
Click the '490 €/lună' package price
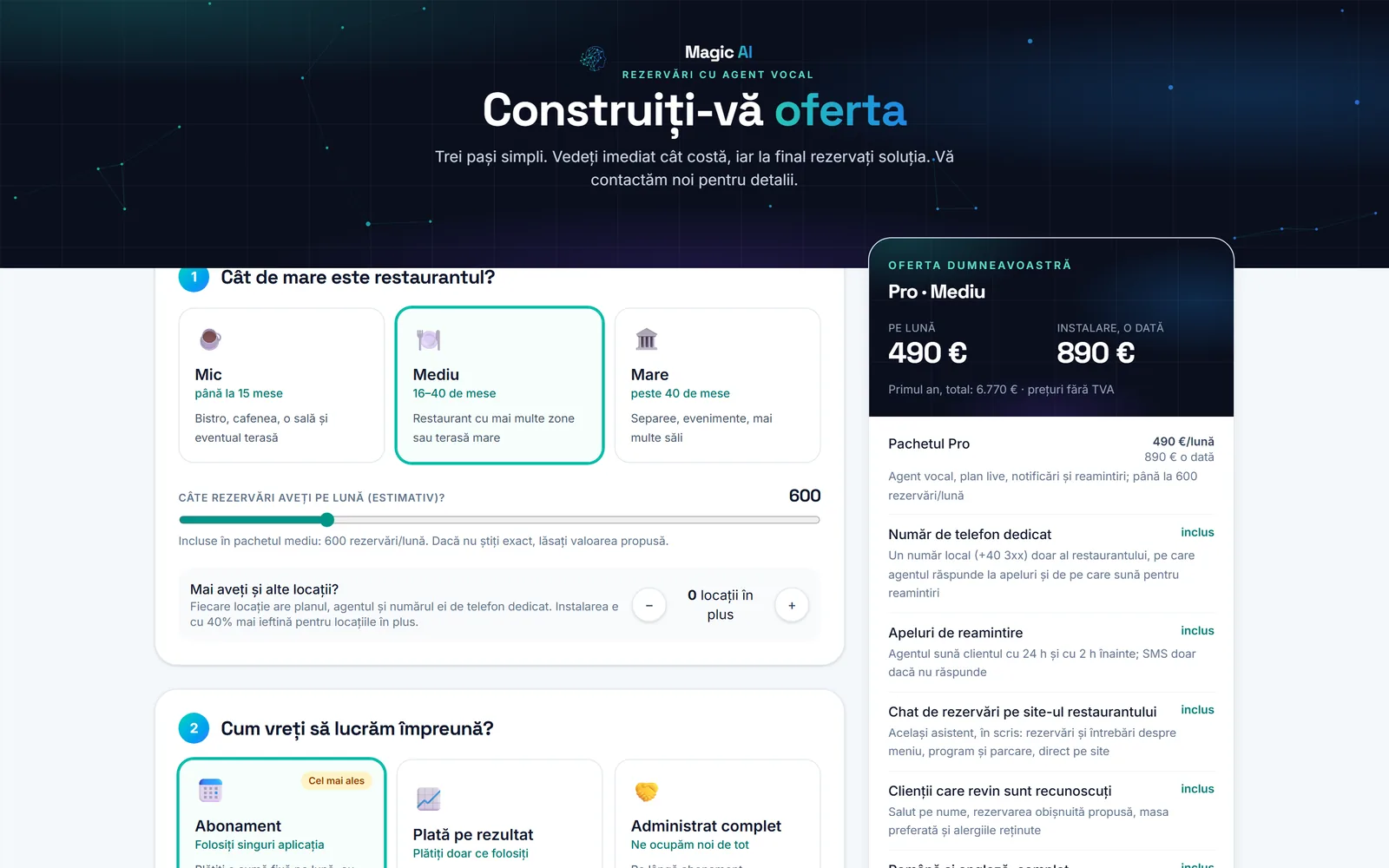point(1183,442)
